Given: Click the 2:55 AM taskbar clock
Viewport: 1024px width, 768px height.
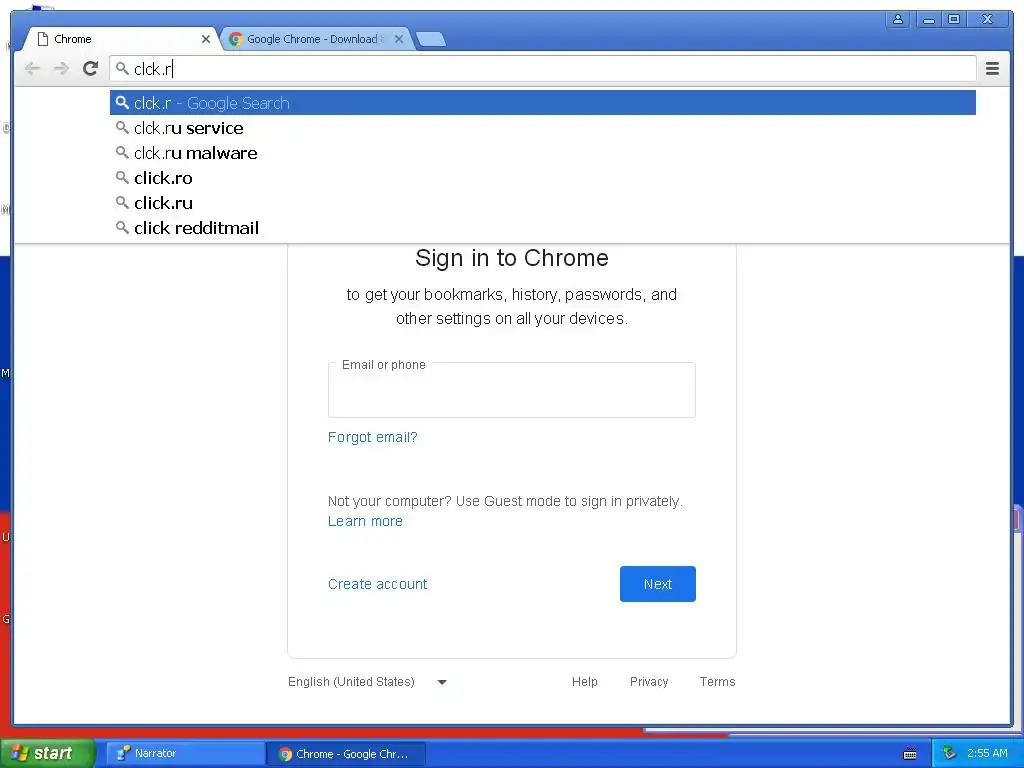Looking at the screenshot, I should point(987,753).
